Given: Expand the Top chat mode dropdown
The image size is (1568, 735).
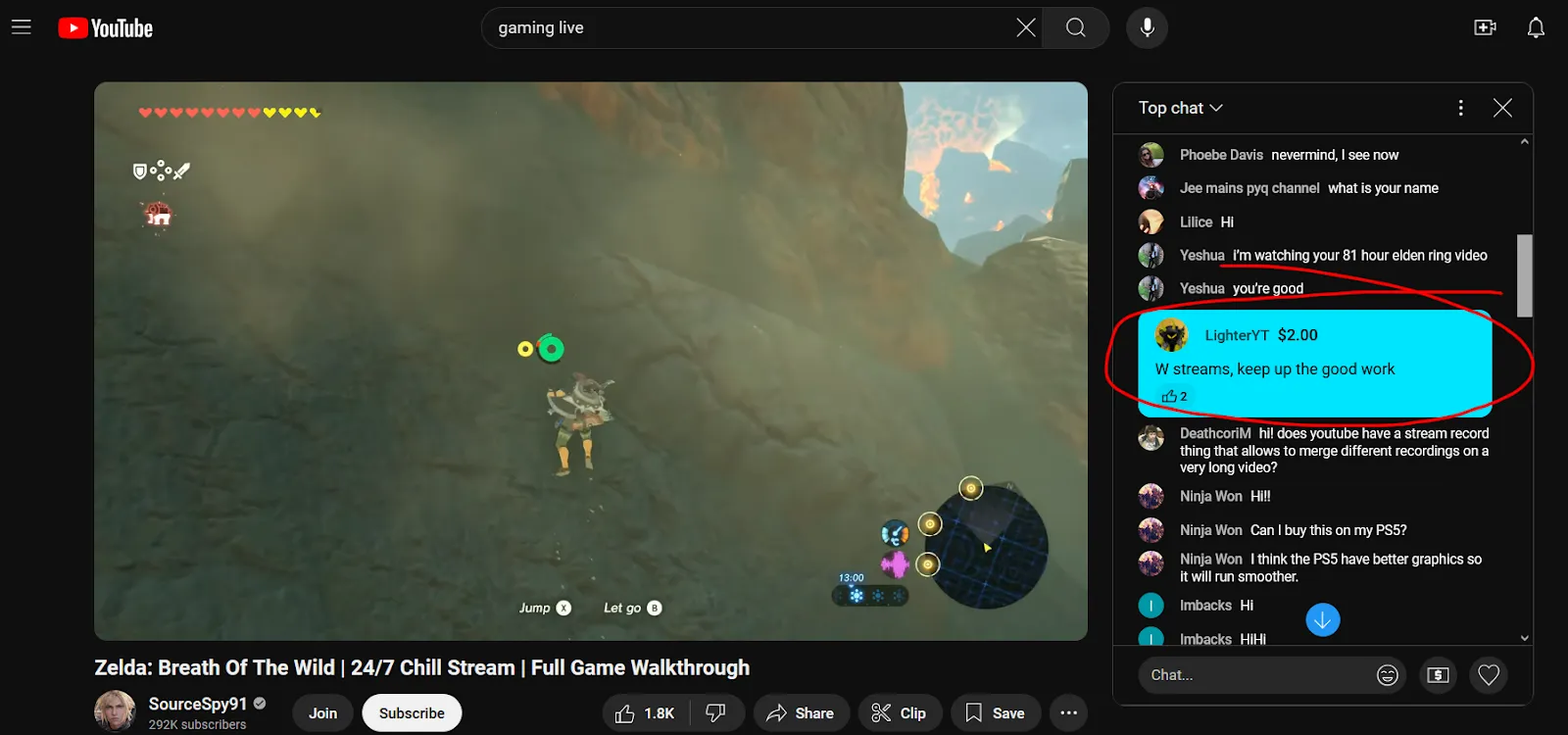Looking at the screenshot, I should [1180, 108].
